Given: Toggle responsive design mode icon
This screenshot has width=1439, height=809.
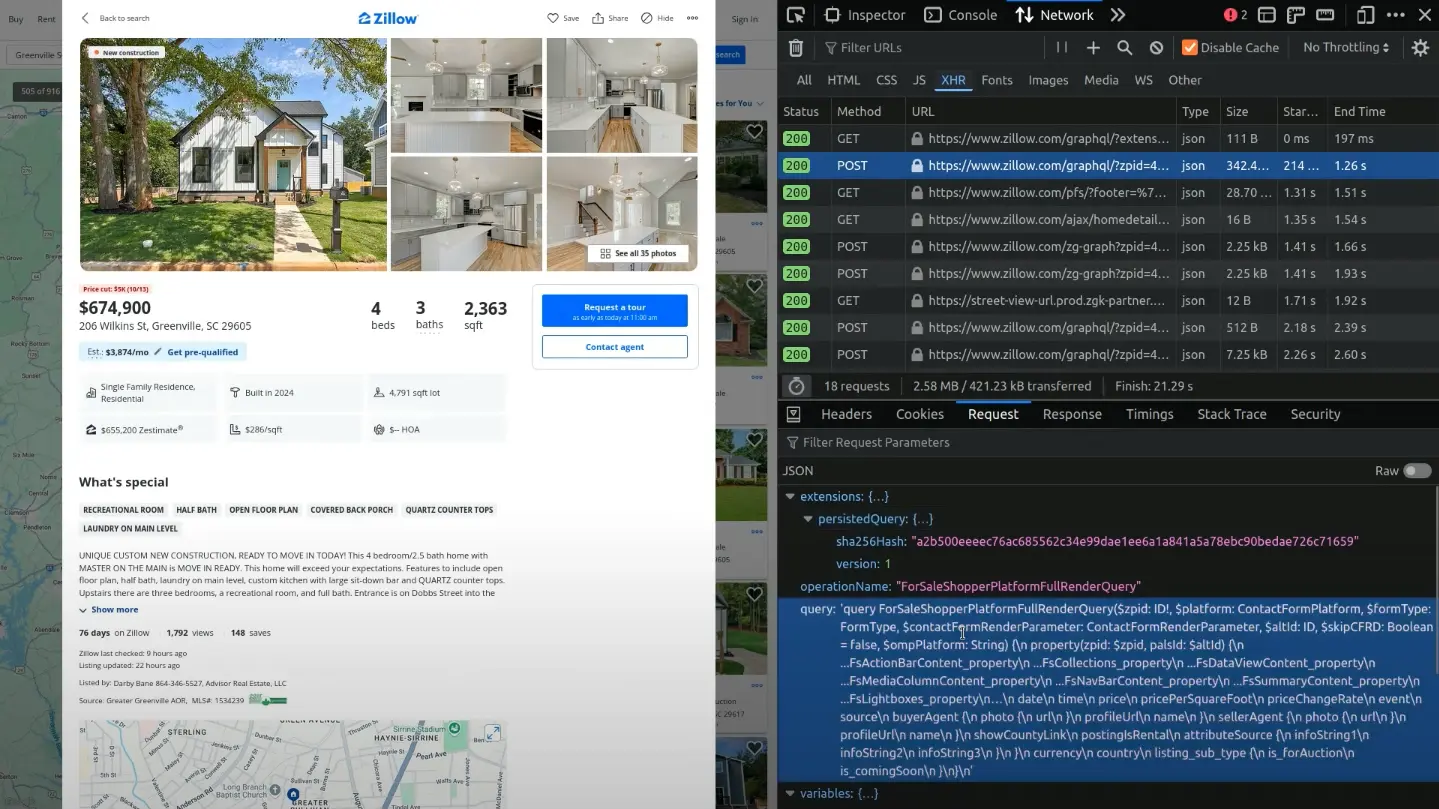Looking at the screenshot, I should click(x=1365, y=15).
